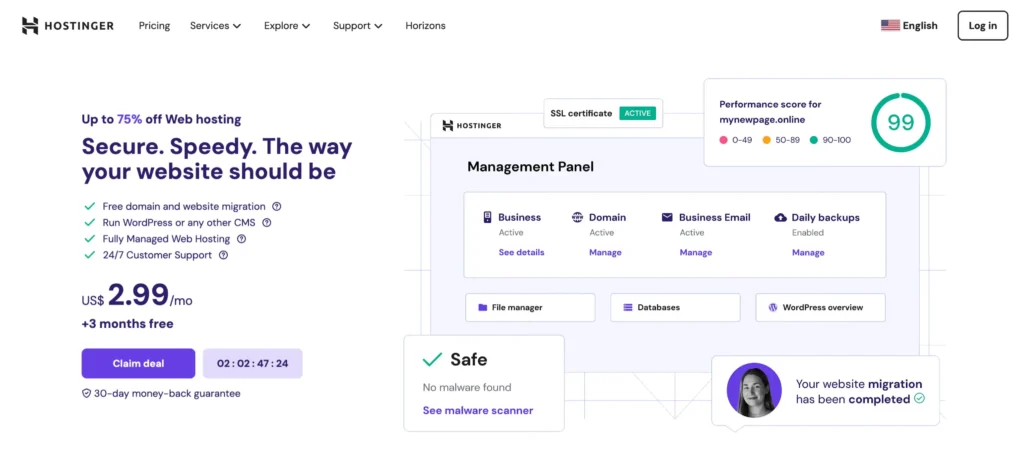Click the WordPress overview logo icon
The width and height of the screenshot is (1024, 473).
pos(773,308)
